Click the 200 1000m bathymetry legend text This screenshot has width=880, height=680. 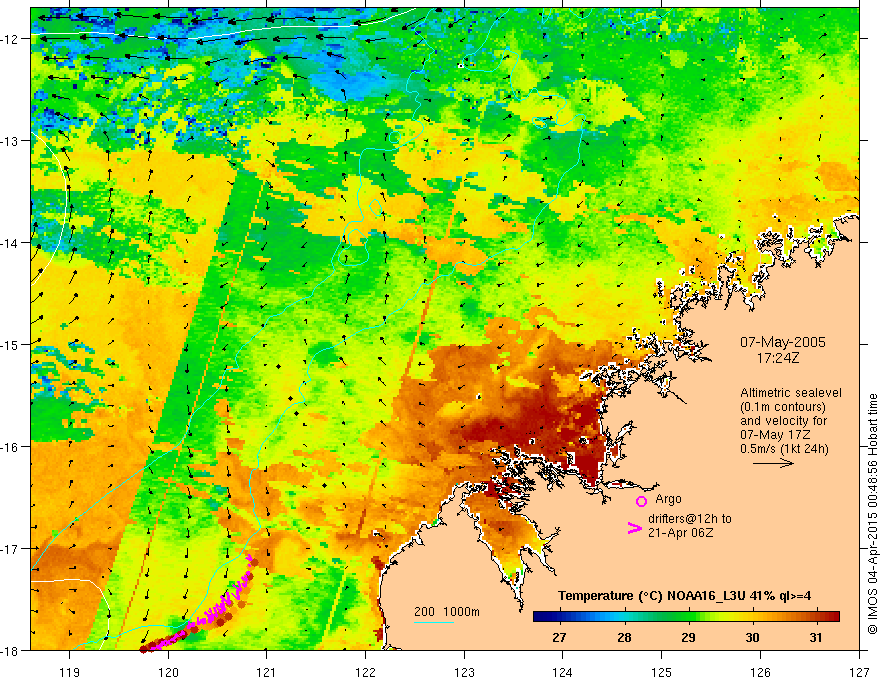(x=447, y=612)
